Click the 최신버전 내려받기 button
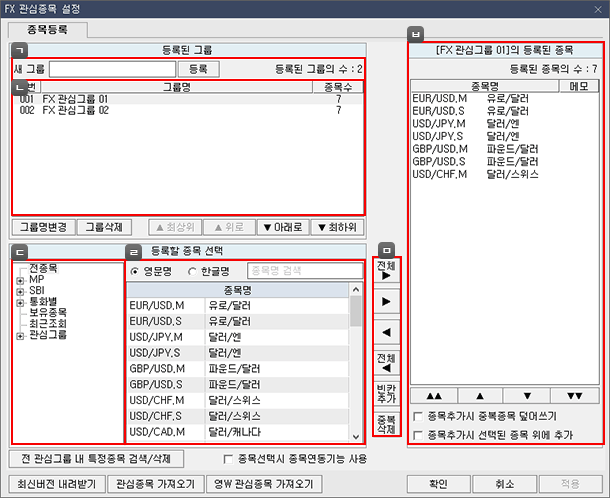This screenshot has height=498, width=610. click(57, 484)
